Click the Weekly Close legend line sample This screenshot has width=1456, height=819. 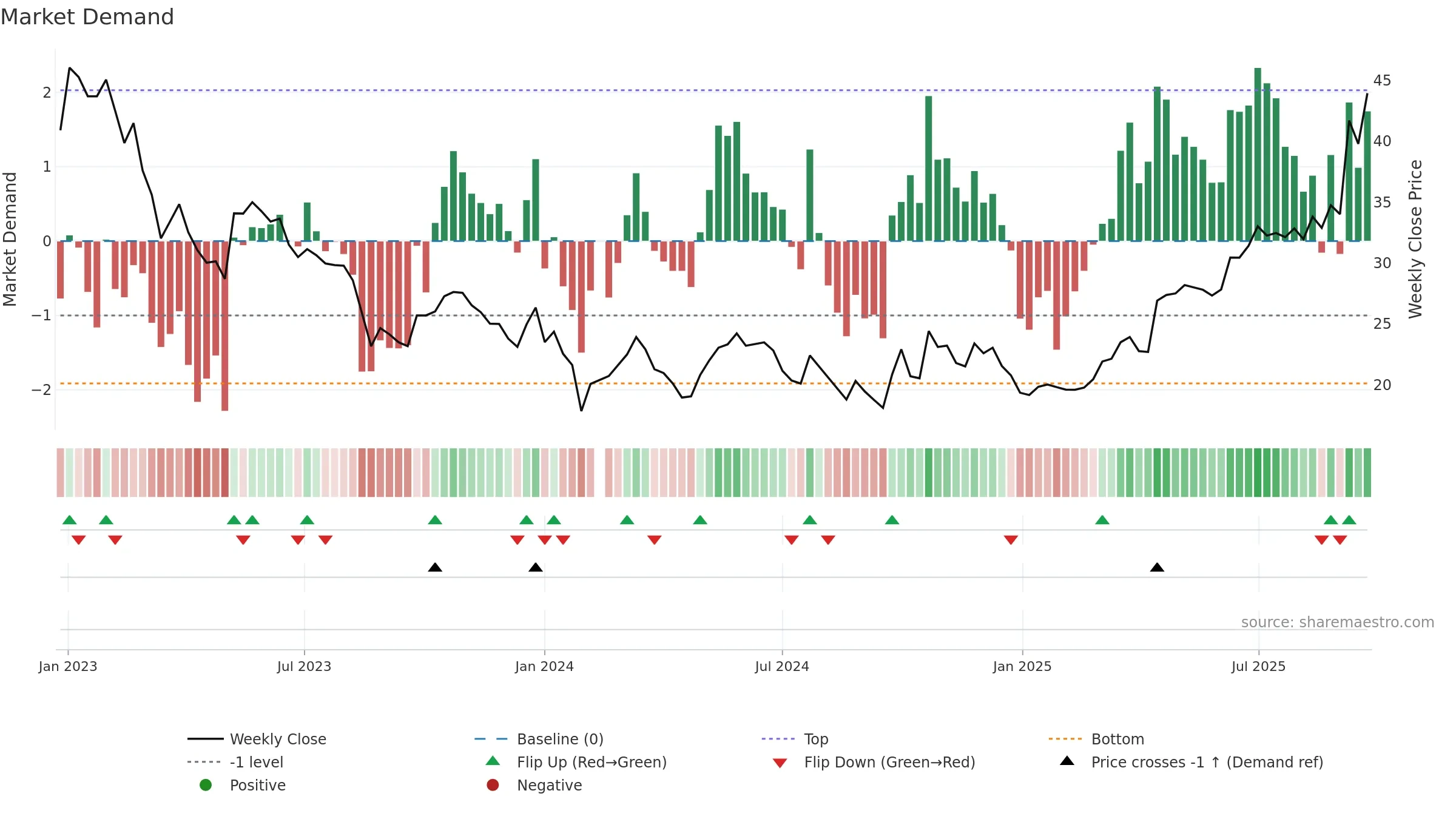(205, 739)
